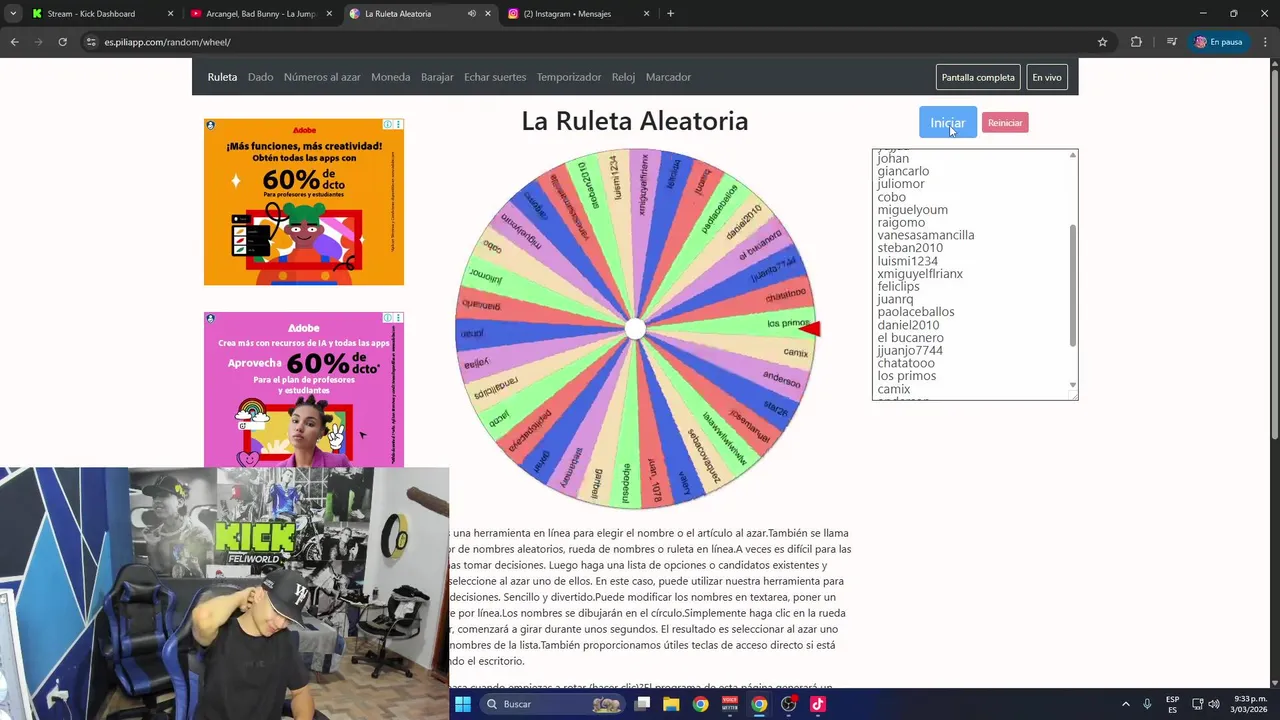Open File Explorer from taskbar
Viewport: 1280px width, 720px height.
point(671,704)
